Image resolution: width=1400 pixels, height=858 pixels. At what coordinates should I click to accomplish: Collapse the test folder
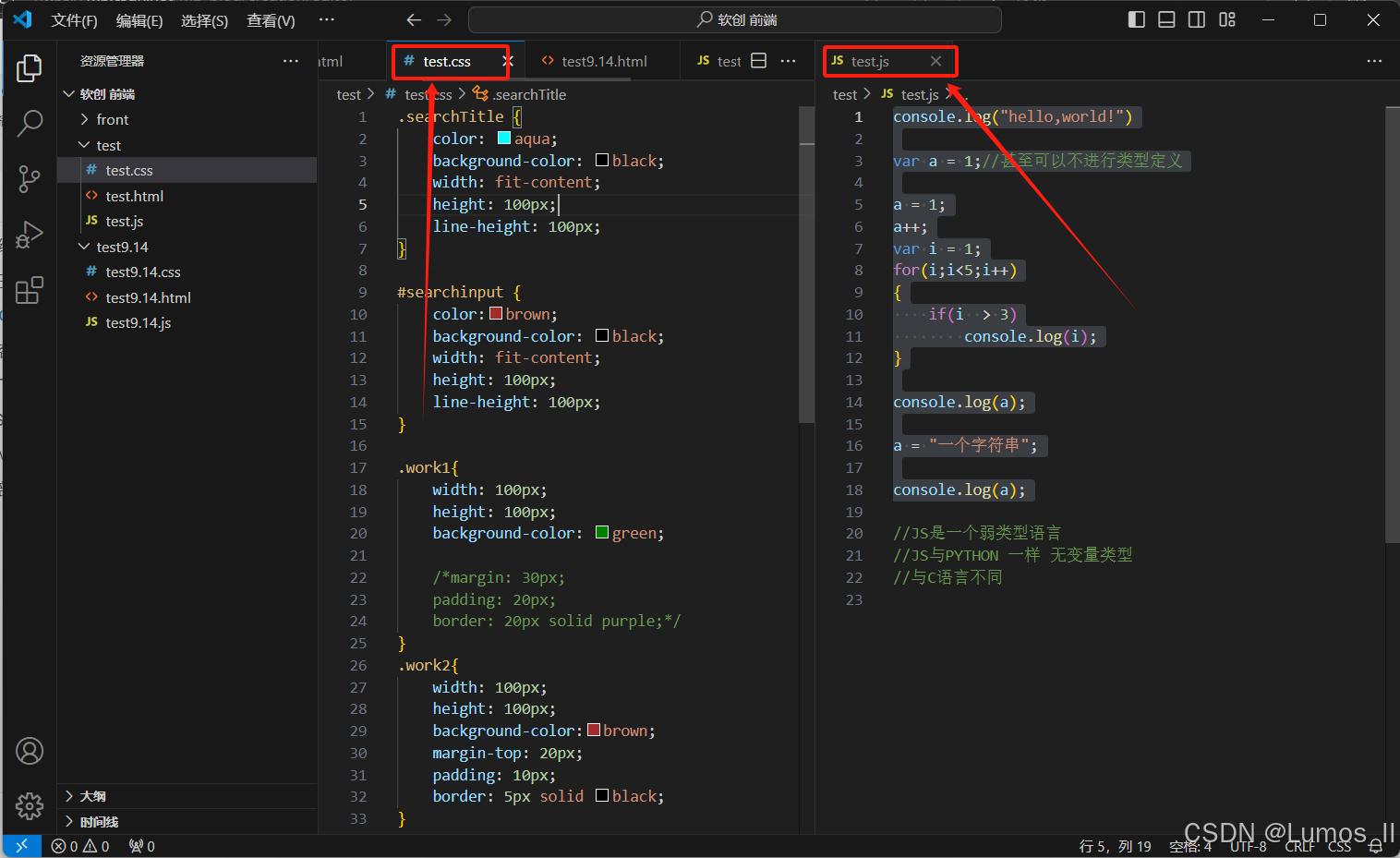pos(85,145)
